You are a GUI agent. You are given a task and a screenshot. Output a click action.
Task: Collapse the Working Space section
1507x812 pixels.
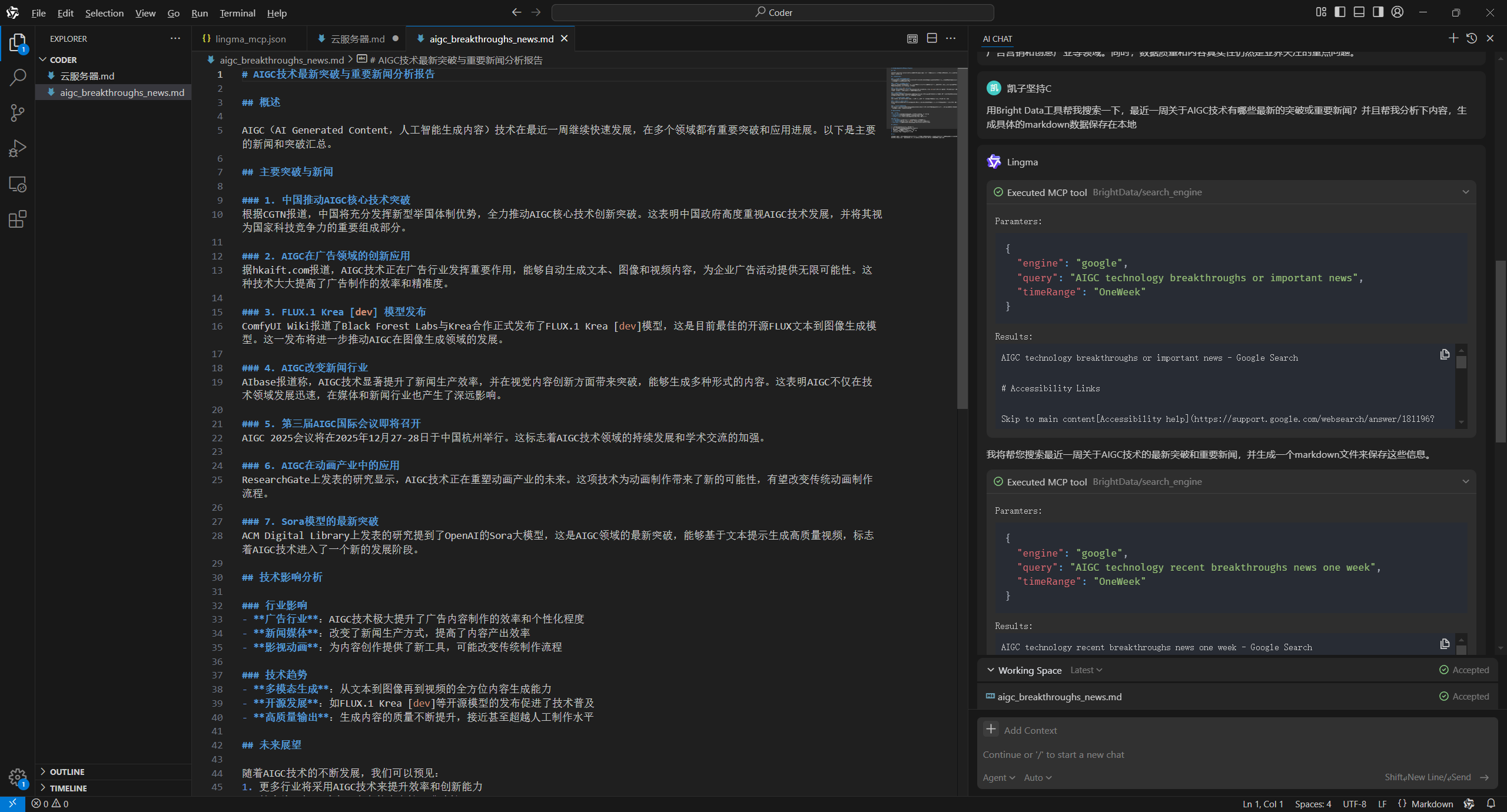point(991,670)
